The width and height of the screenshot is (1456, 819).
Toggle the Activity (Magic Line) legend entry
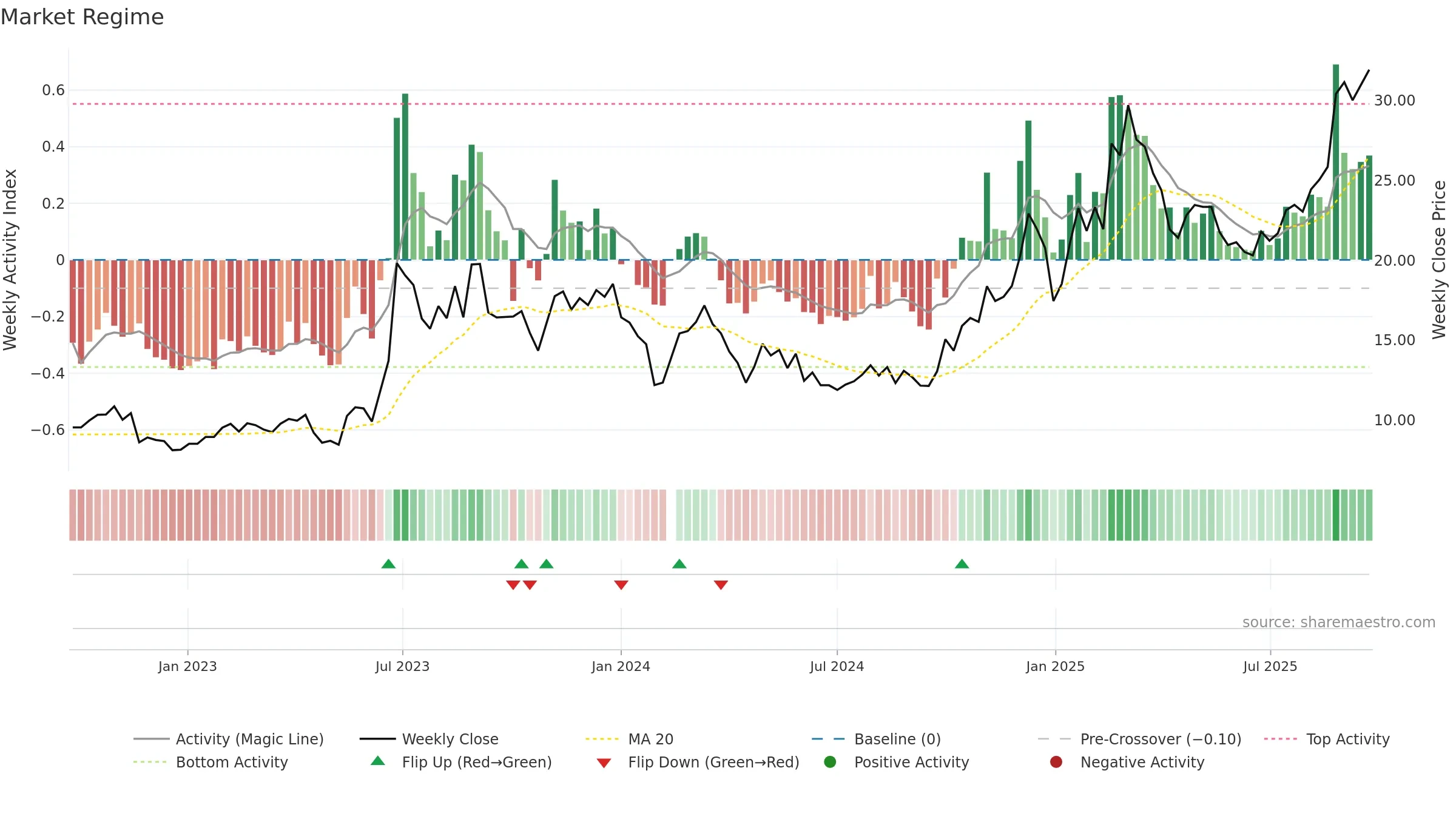pos(229,739)
